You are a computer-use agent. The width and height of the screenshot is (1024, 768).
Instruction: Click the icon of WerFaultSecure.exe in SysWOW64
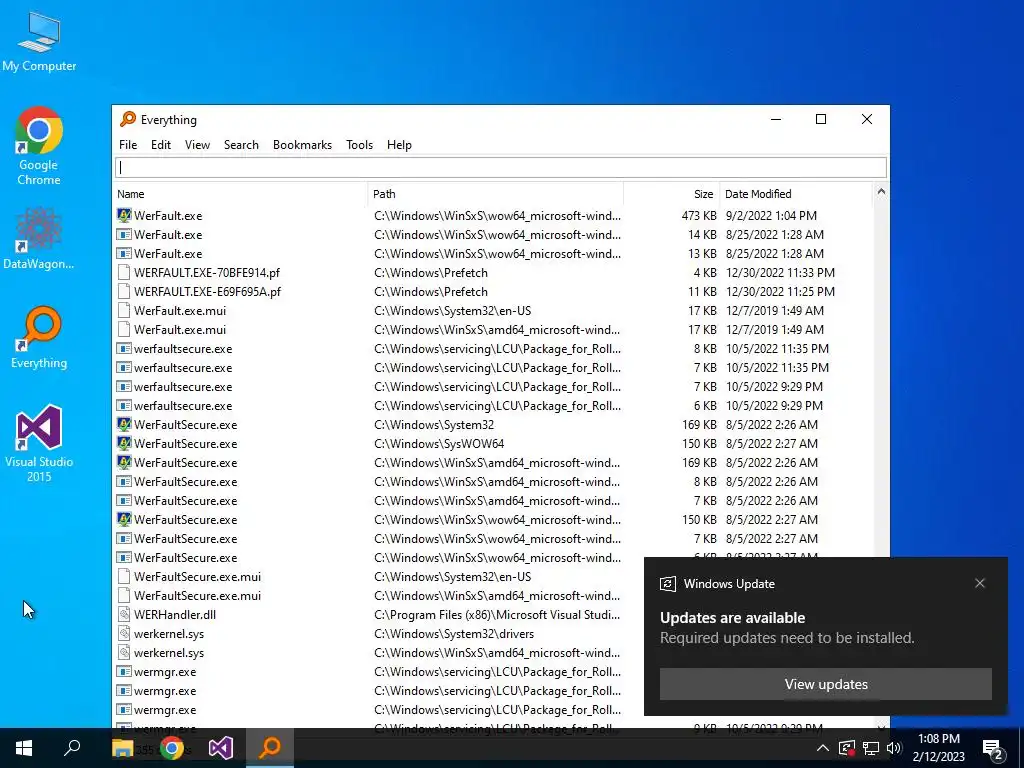tap(123, 443)
